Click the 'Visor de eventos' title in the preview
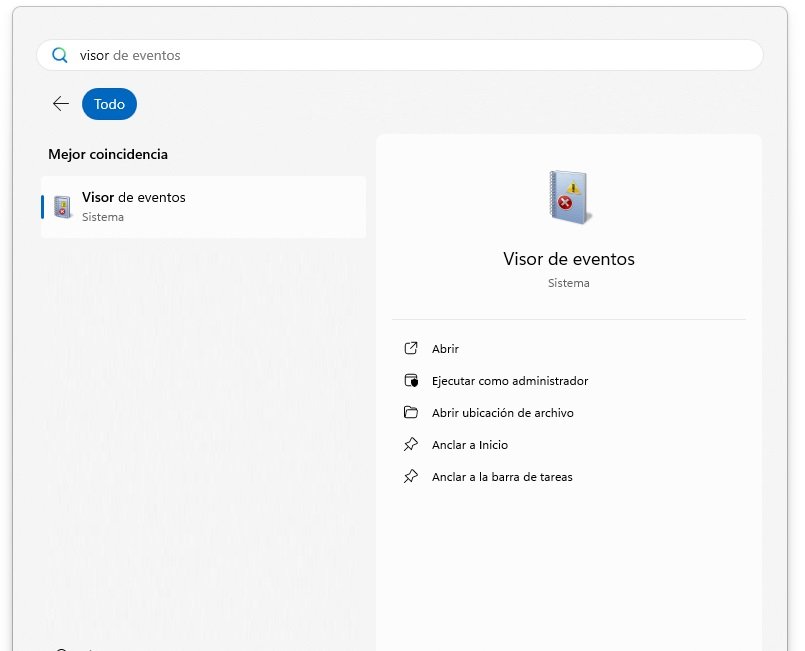Screen dimensions: 805x651 569,259
